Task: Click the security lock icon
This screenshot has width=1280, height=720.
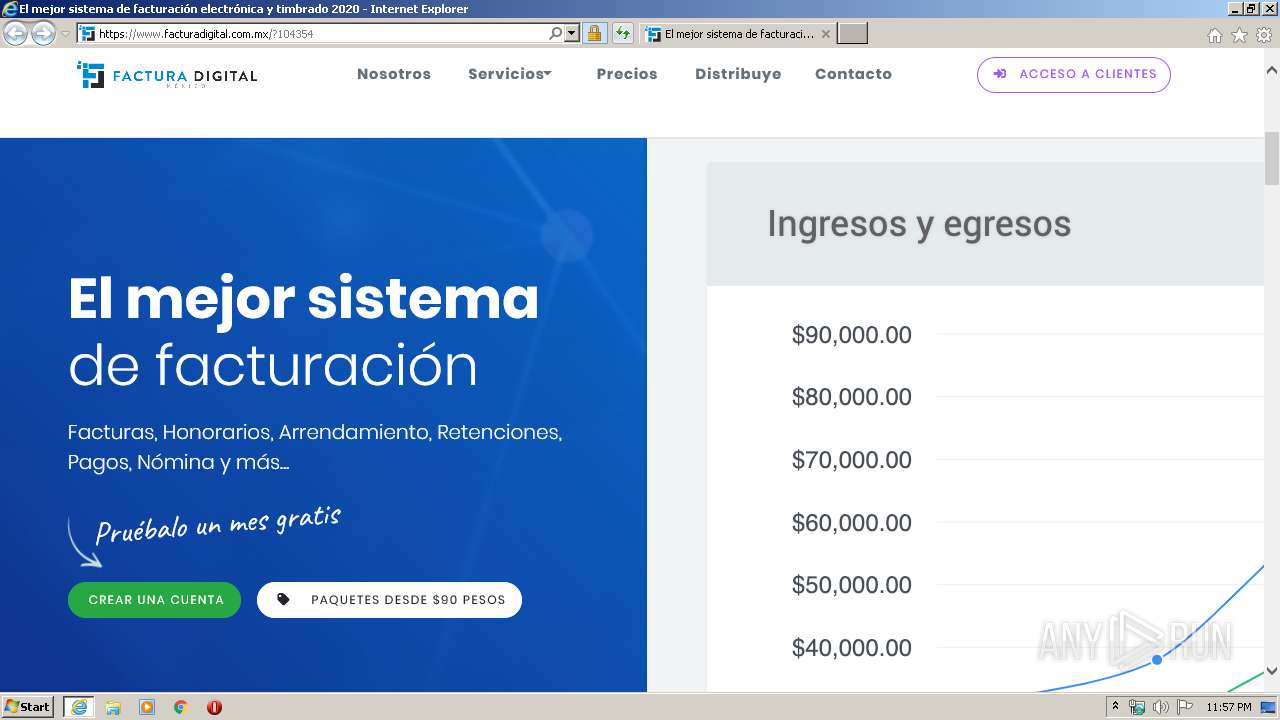Action: coord(594,34)
